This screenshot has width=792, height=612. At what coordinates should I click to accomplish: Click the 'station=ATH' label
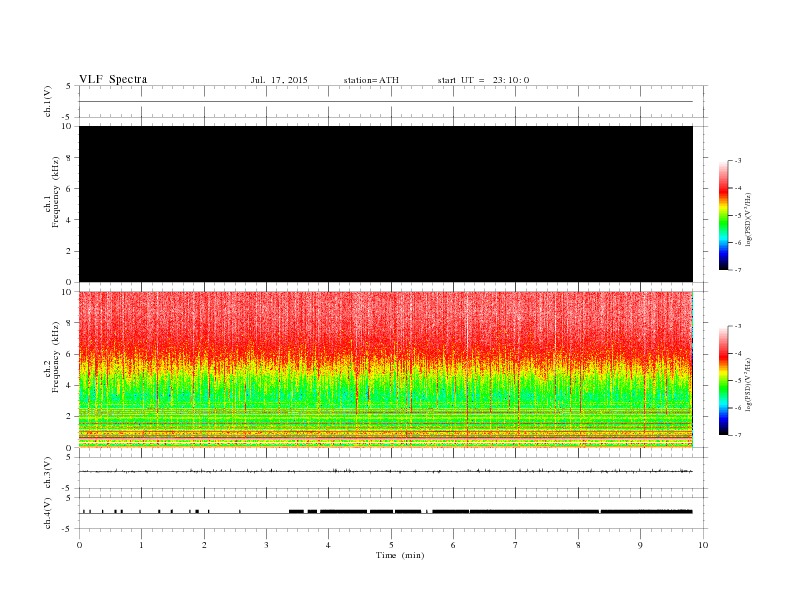[371, 80]
